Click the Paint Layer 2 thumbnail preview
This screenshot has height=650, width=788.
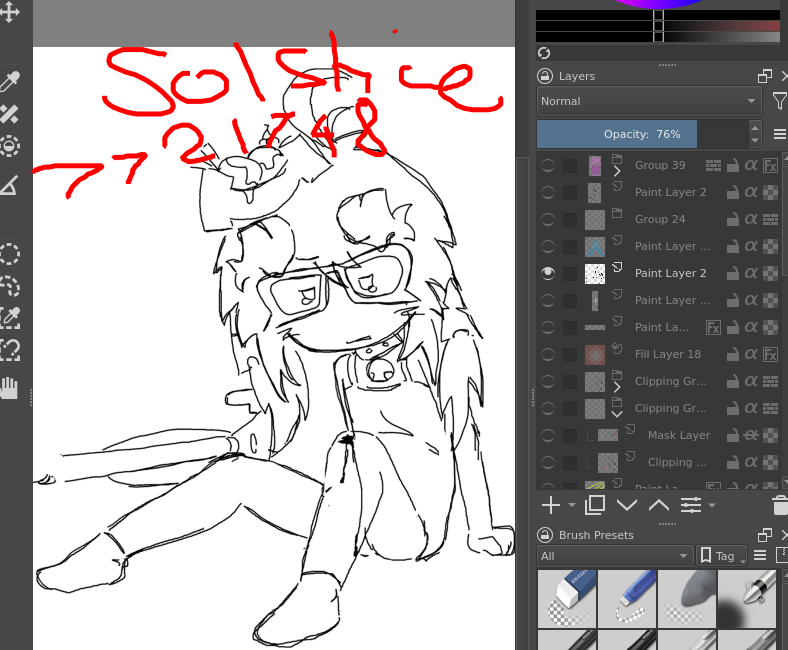tap(595, 273)
